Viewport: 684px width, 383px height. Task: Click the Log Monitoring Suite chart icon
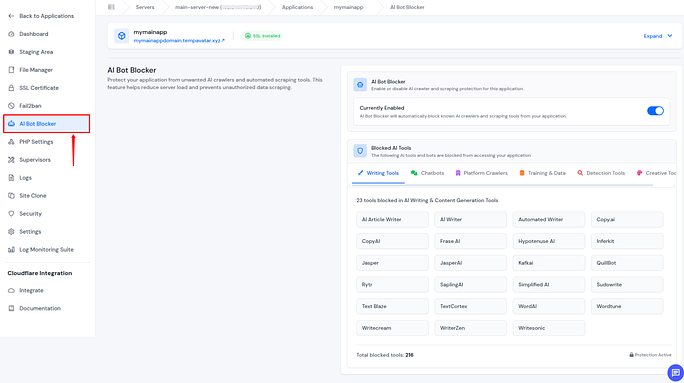pos(11,250)
